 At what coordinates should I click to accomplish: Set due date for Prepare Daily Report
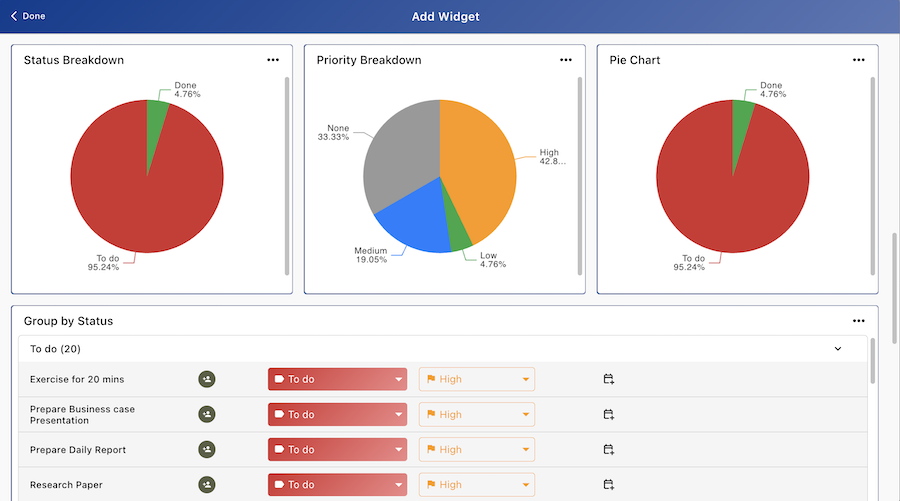[608, 450]
